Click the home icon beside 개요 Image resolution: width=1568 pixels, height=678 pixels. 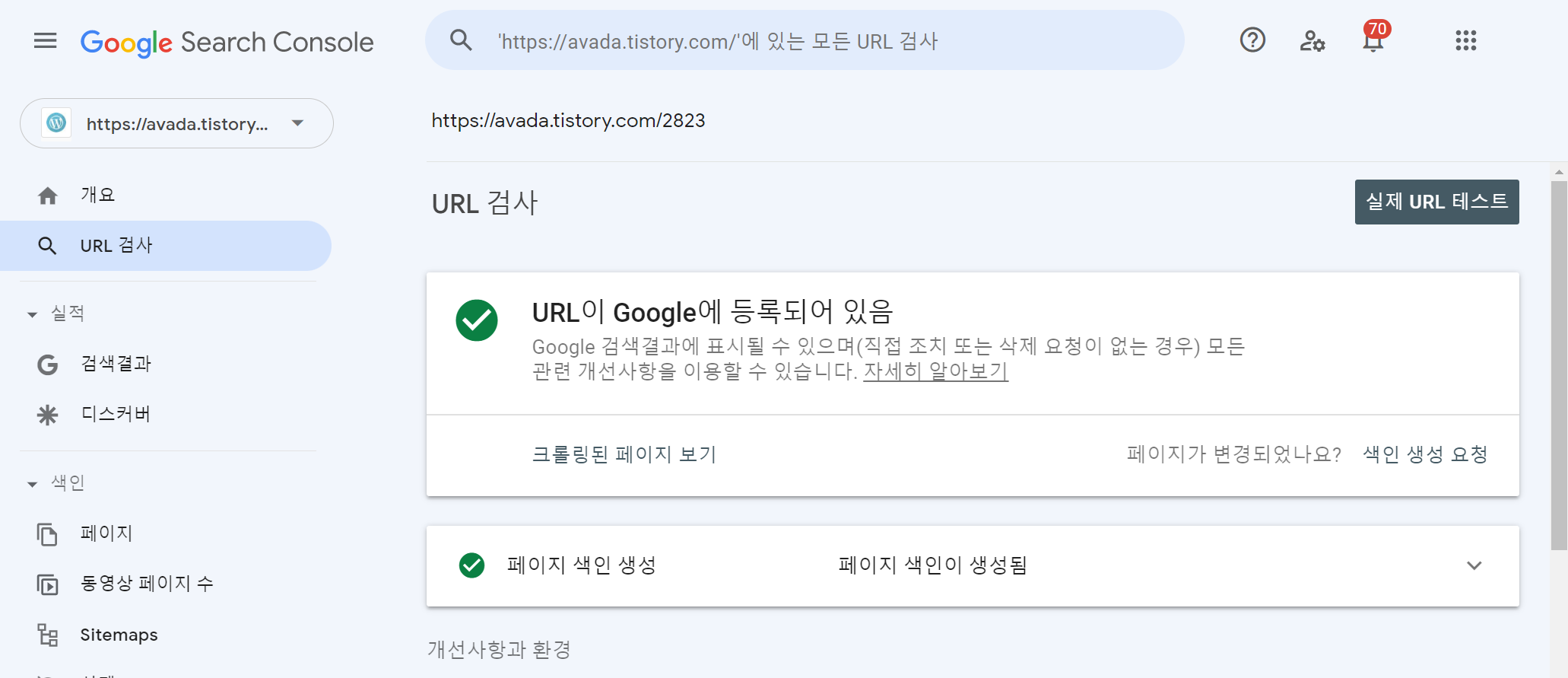(48, 196)
